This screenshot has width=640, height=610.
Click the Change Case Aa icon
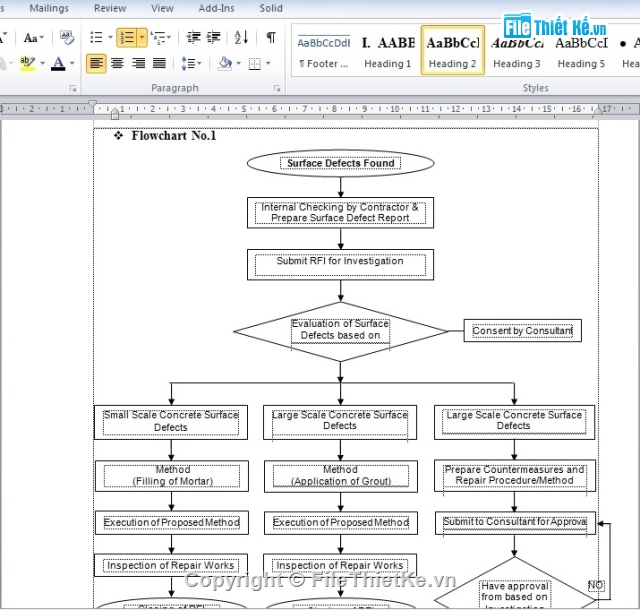point(30,38)
